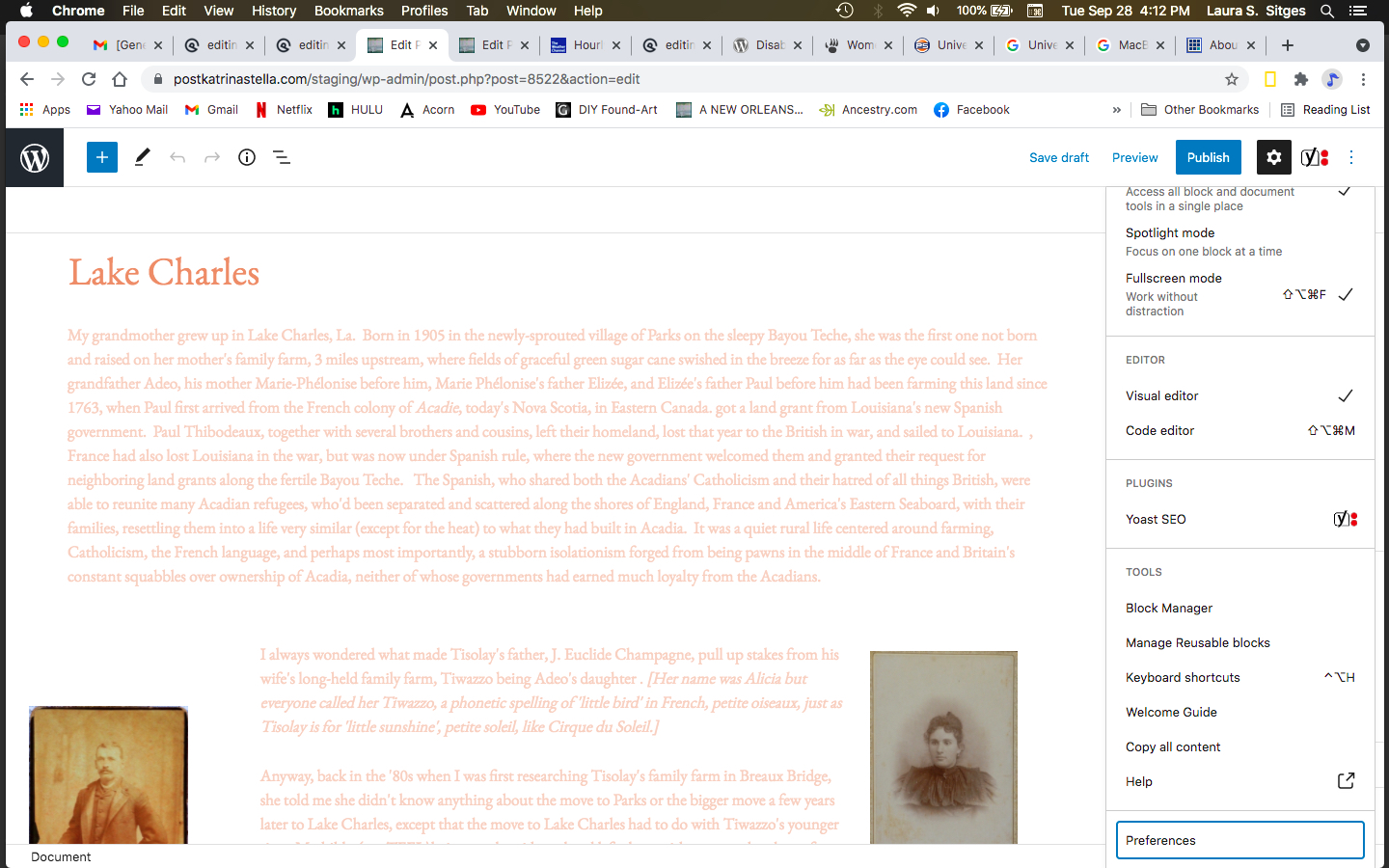Open Chrome Bookmarks menu
Image resolution: width=1389 pixels, height=868 pixels.
pos(349,11)
